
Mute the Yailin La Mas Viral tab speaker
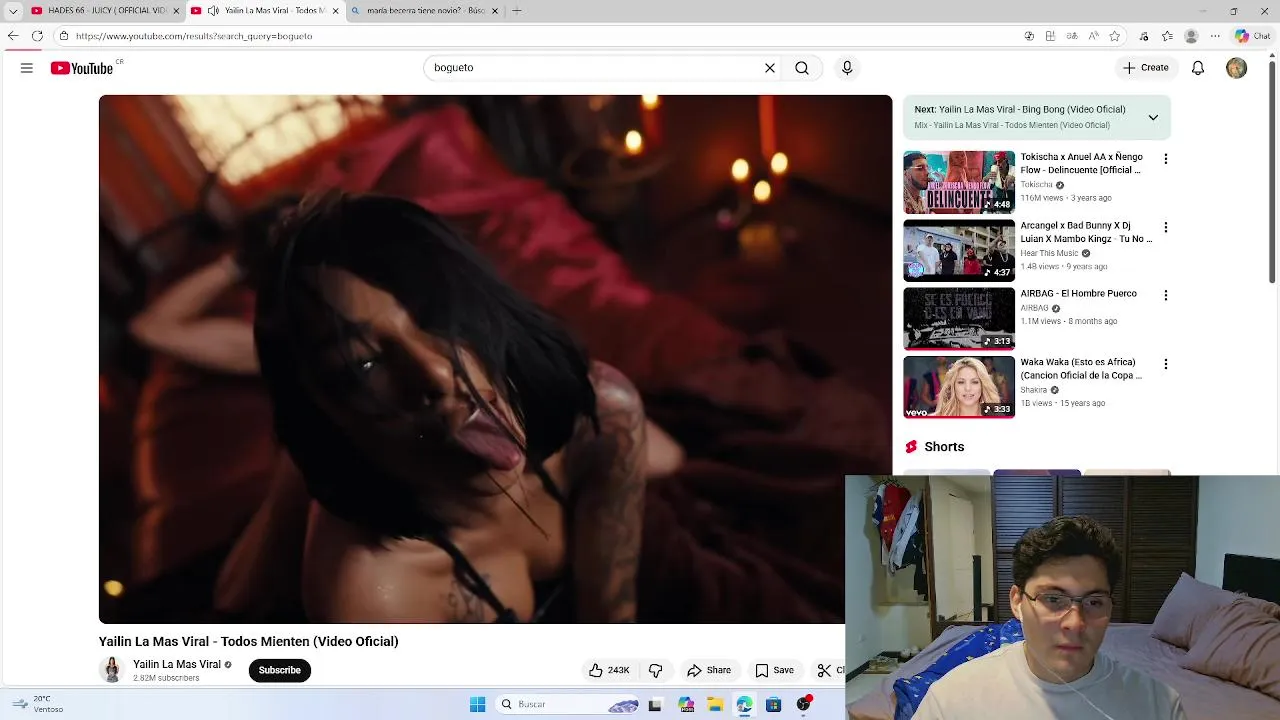pyautogui.click(x=213, y=11)
